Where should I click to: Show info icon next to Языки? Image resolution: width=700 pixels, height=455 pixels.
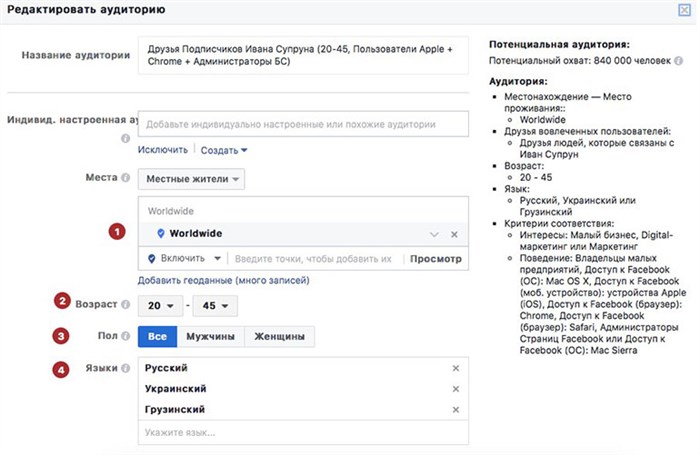coord(126,368)
